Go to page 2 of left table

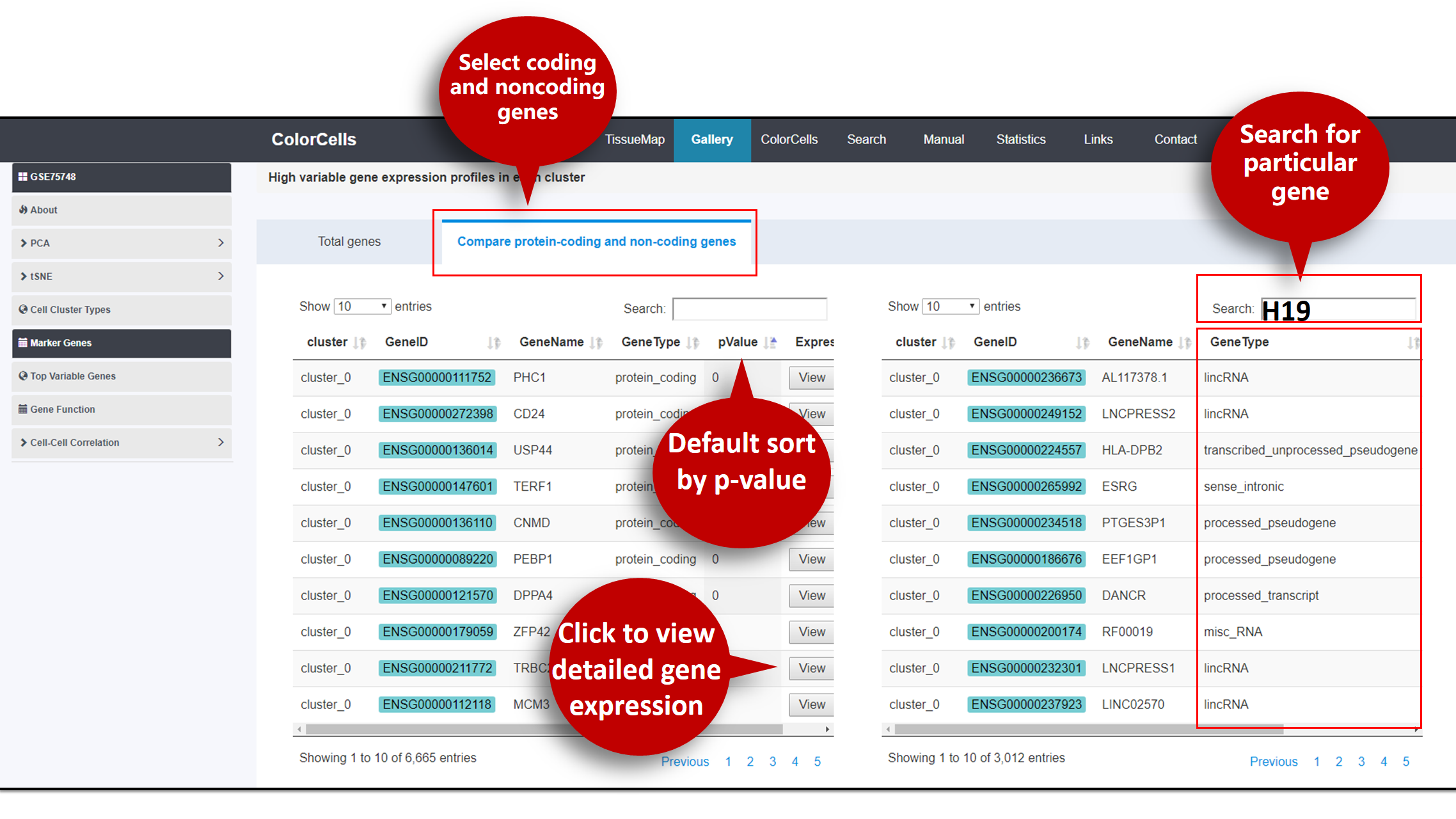click(750, 761)
